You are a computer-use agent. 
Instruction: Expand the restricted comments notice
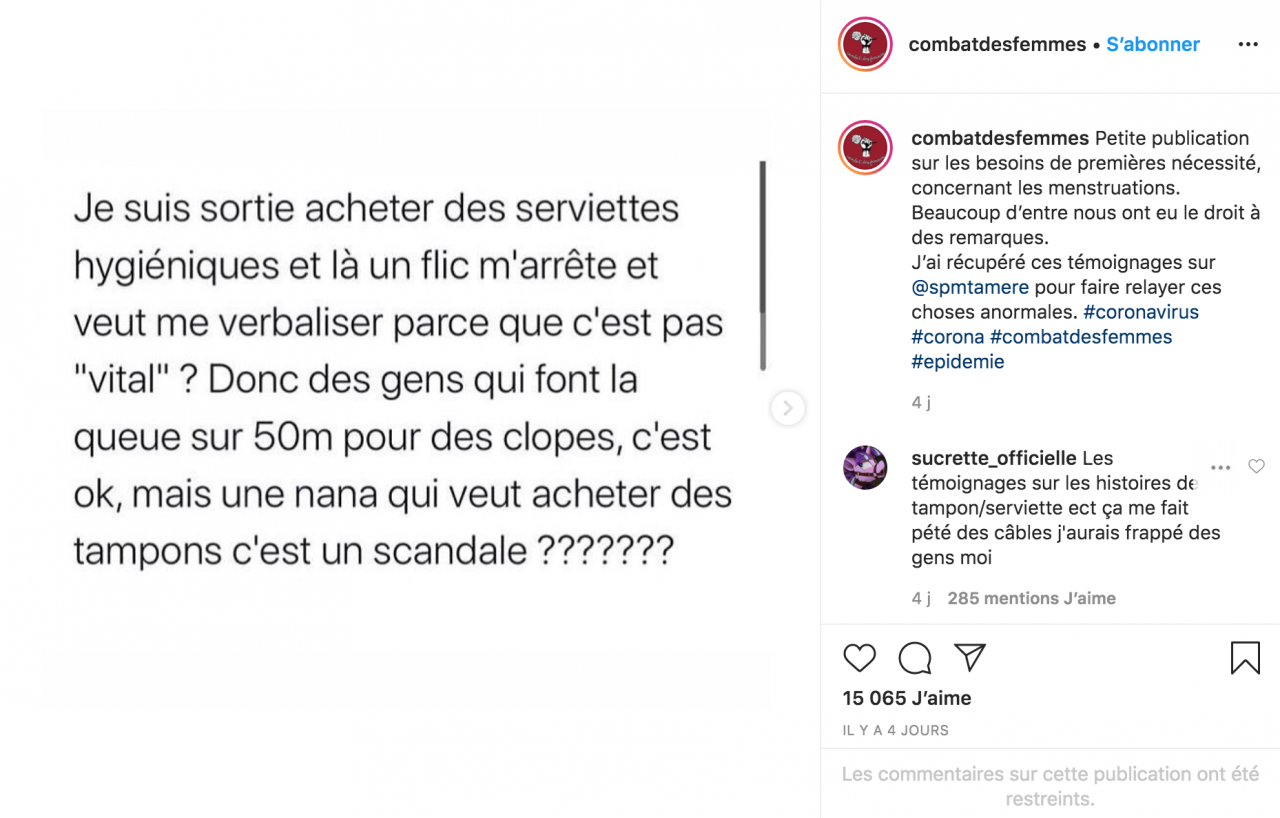pyautogui.click(x=1050, y=786)
